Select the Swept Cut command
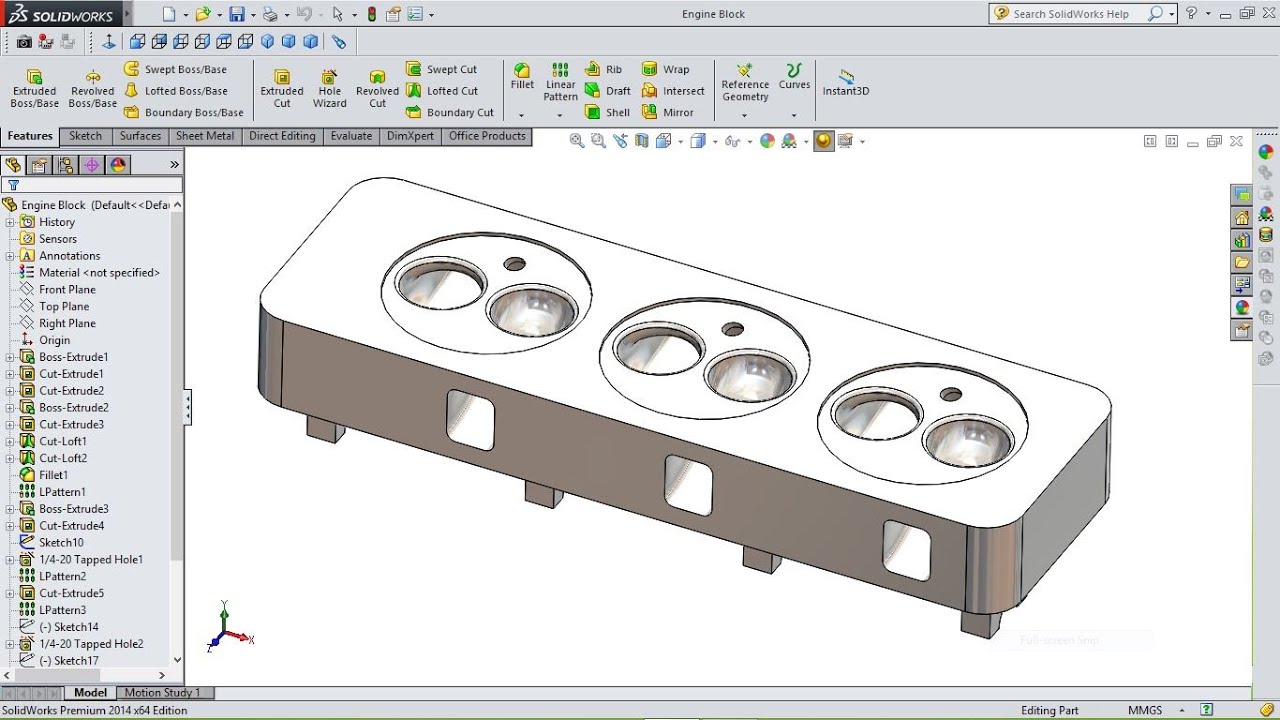The height and width of the screenshot is (720, 1280). tap(441, 69)
